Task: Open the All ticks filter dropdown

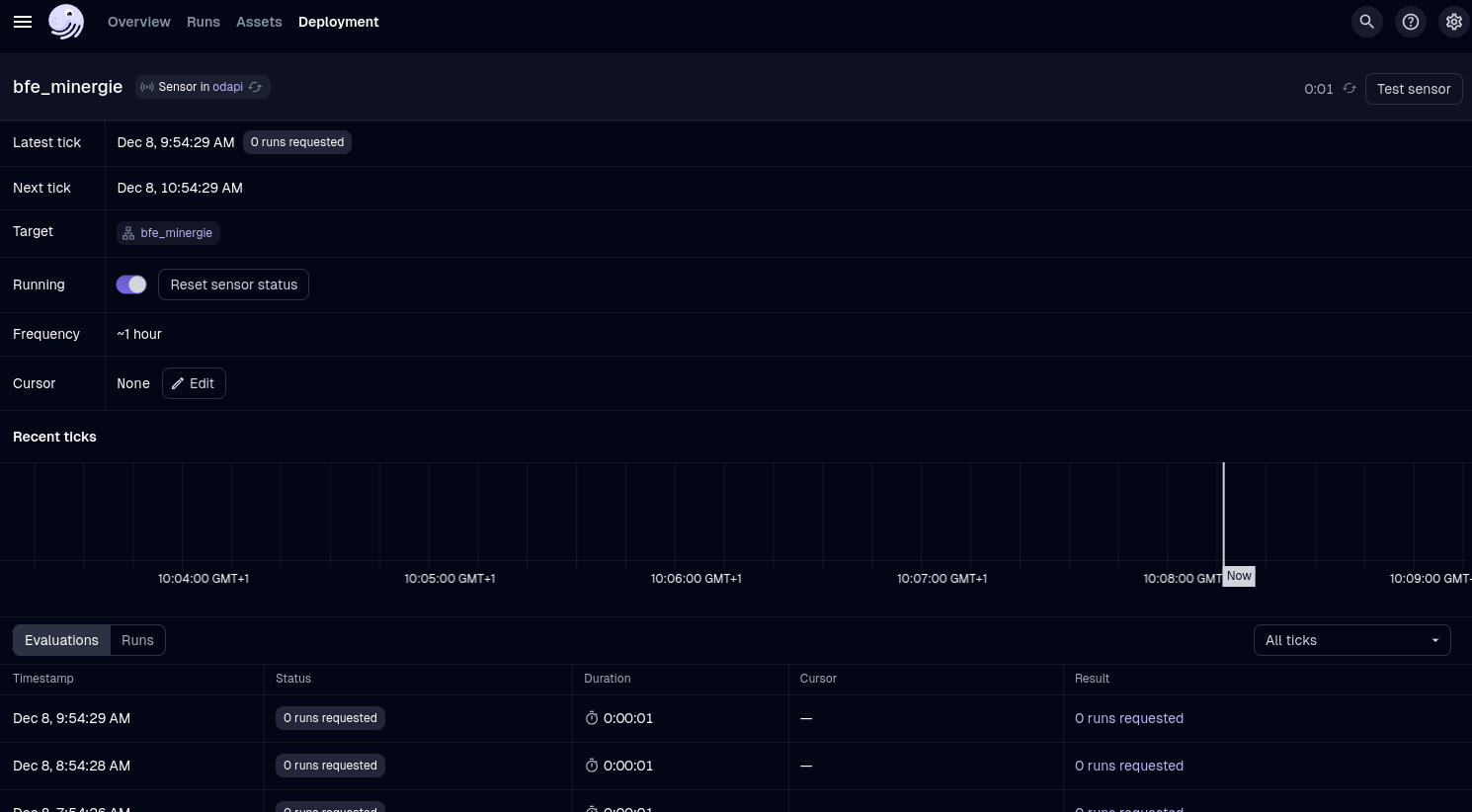Action: pos(1351,640)
